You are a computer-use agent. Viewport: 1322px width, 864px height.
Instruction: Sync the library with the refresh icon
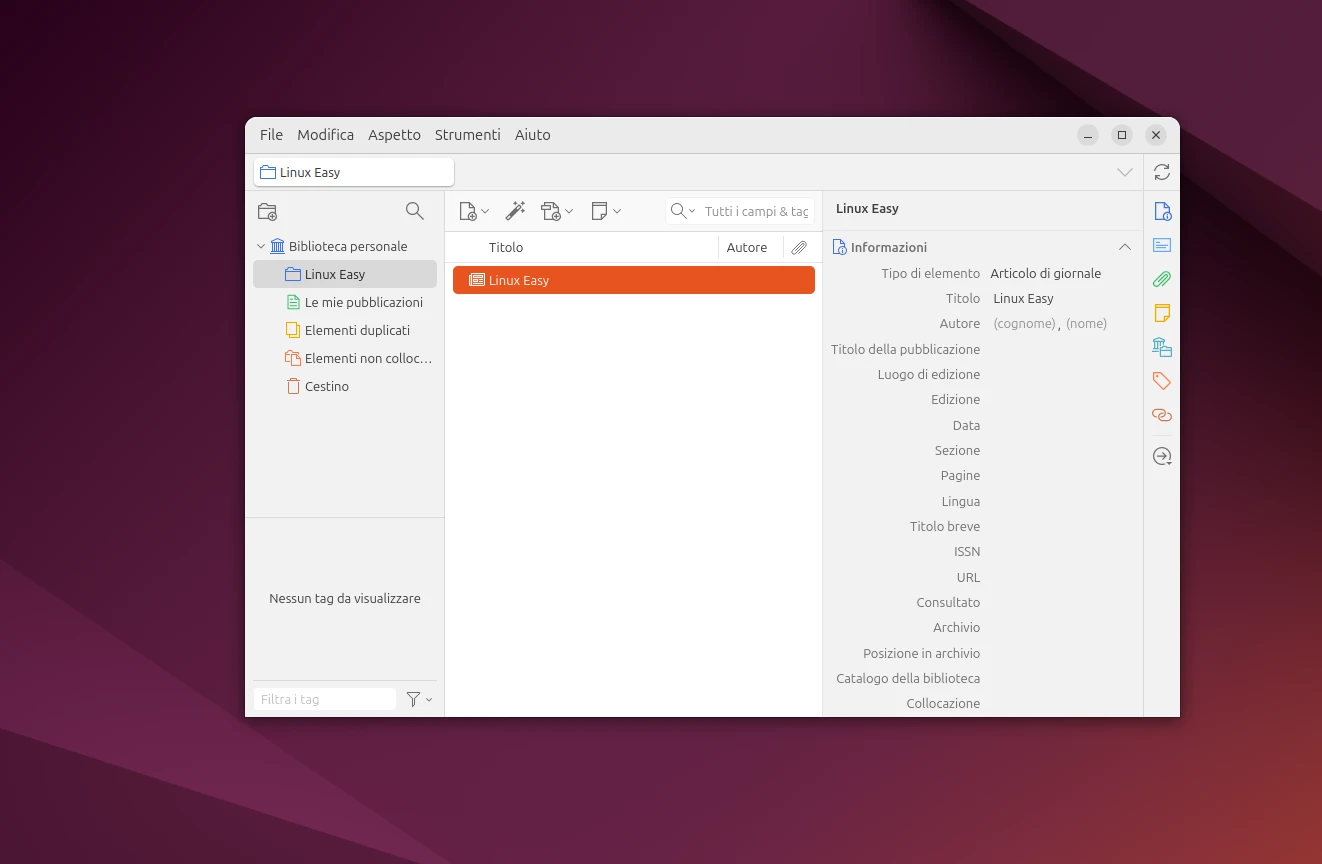point(1161,171)
